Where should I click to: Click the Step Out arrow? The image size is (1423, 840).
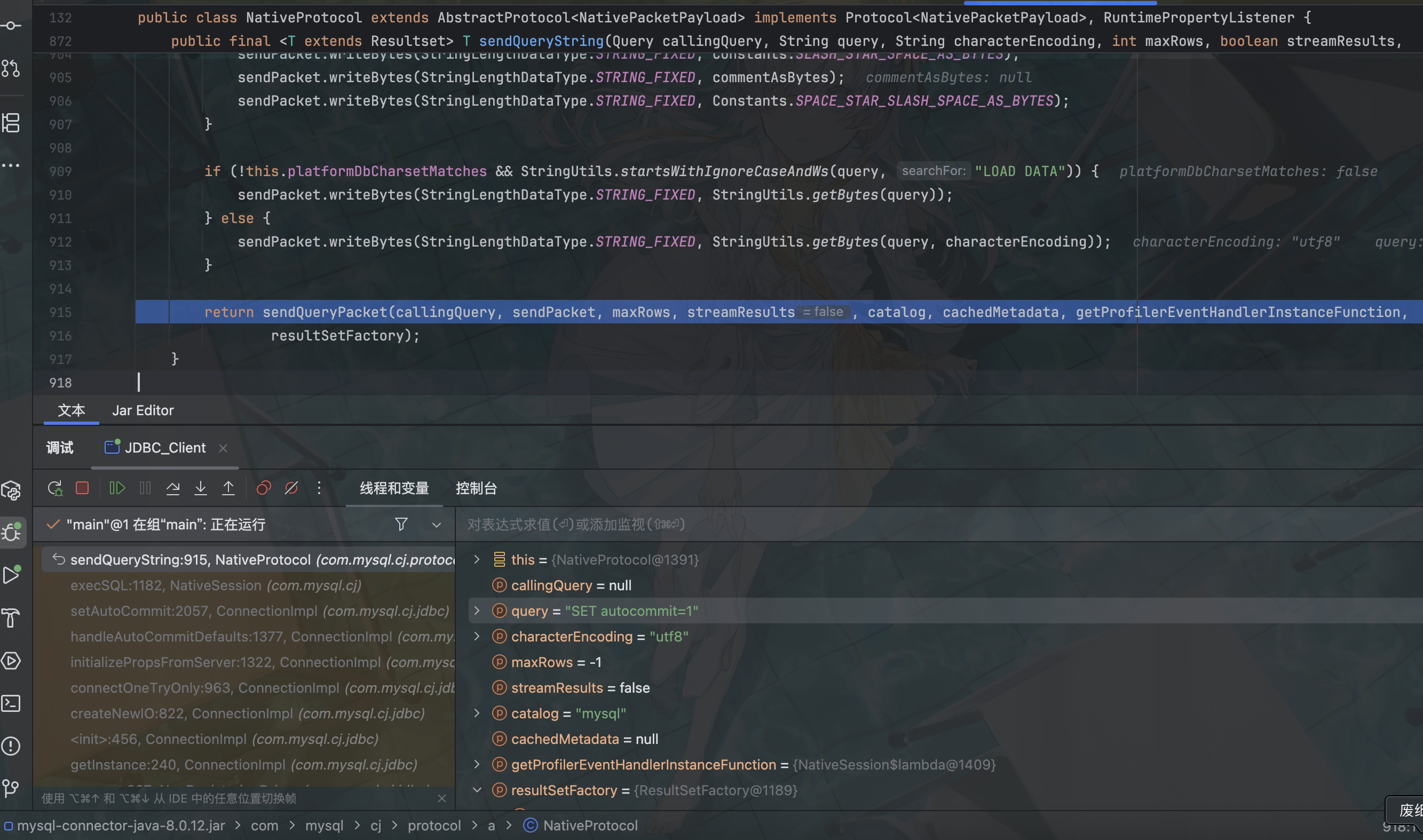tap(228, 488)
